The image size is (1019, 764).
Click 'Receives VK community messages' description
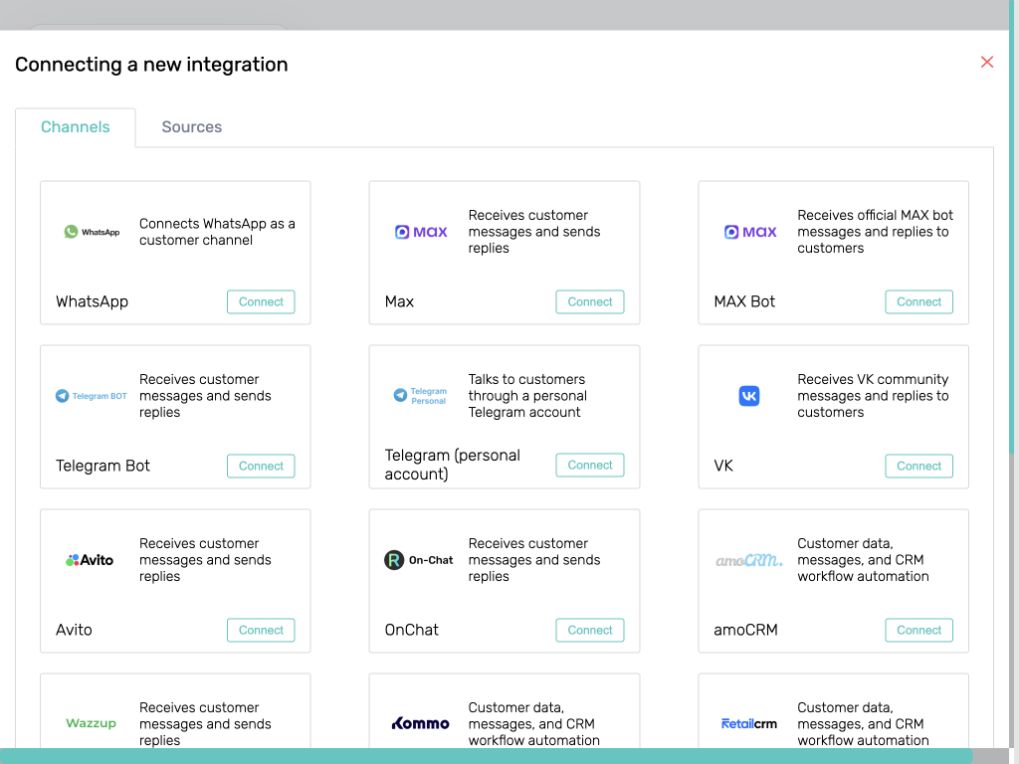pos(873,396)
